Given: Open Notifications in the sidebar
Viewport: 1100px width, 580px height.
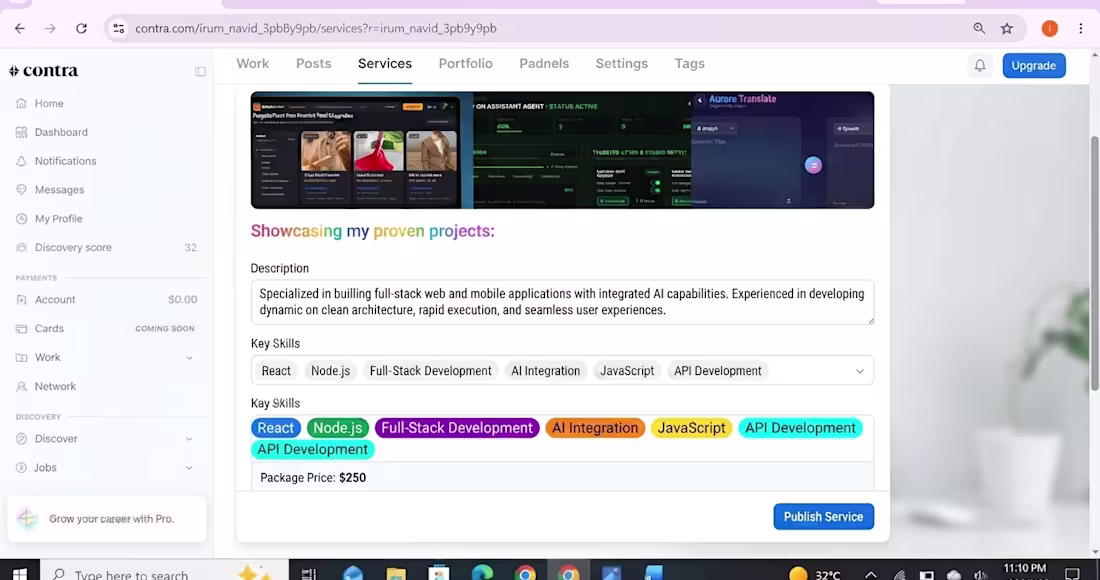Looking at the screenshot, I should click(x=65, y=161).
